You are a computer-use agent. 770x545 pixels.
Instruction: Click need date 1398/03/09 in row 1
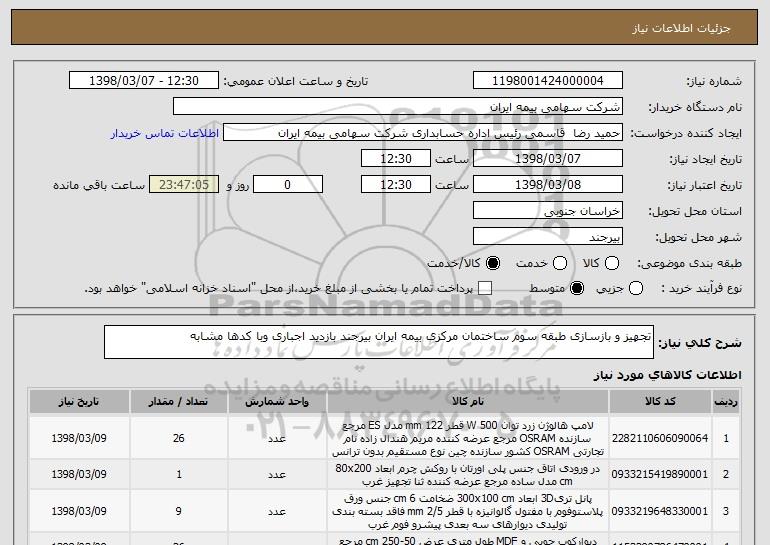tap(79, 438)
